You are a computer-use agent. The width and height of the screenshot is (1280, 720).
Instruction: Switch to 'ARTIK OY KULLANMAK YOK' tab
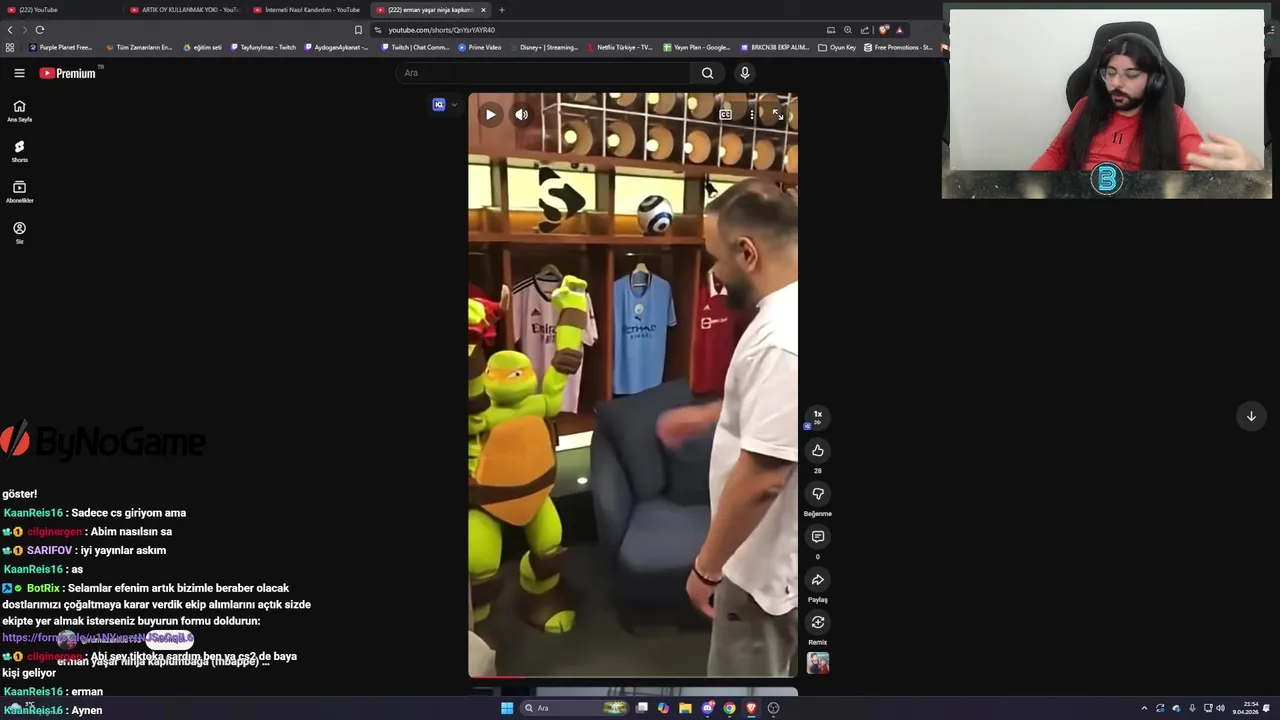coord(185,10)
